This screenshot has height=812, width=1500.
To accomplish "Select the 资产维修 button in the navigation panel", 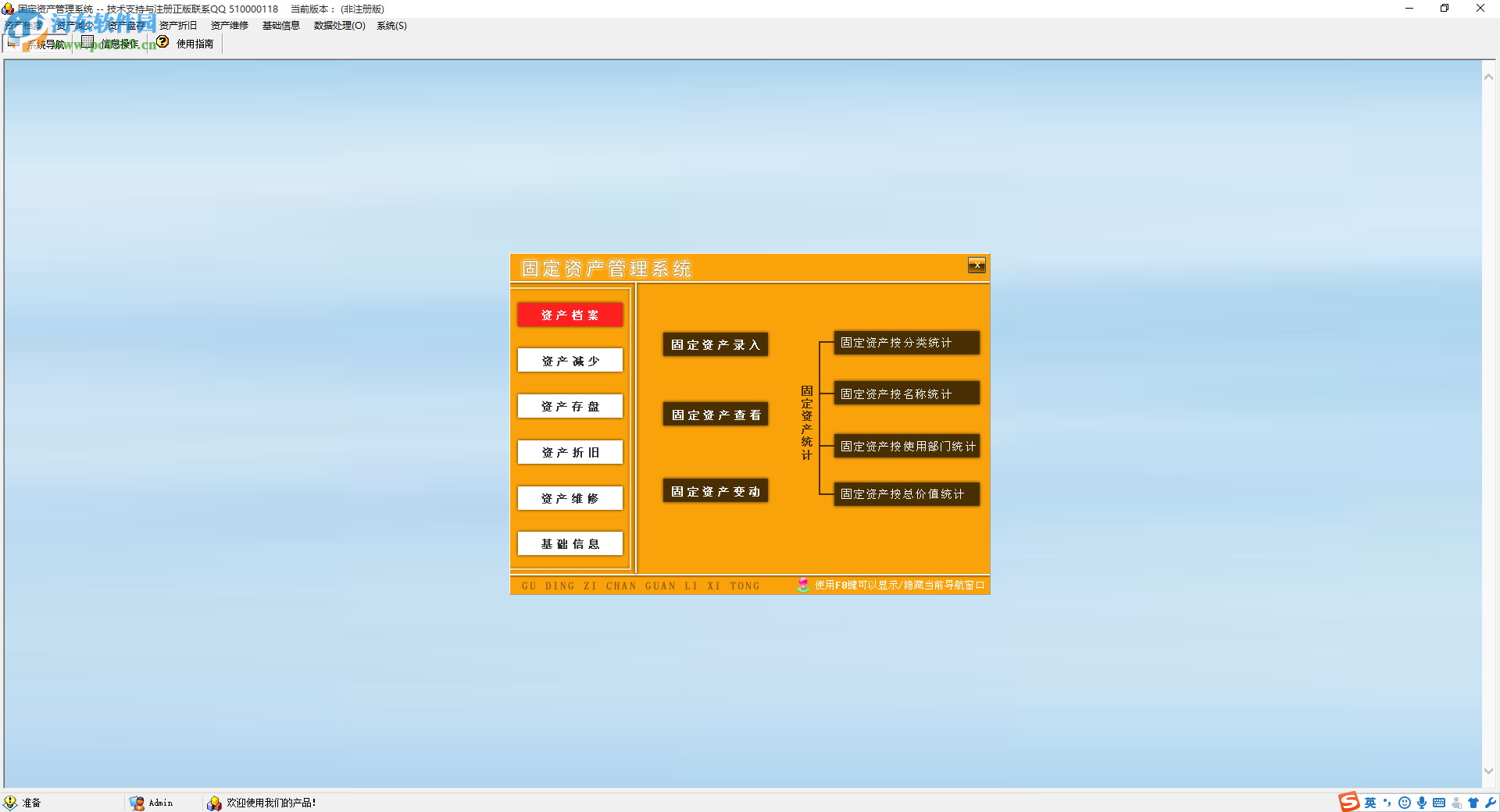I will coord(570,498).
